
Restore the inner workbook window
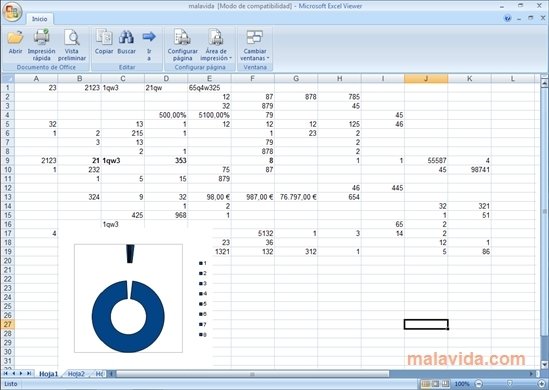[531, 18]
